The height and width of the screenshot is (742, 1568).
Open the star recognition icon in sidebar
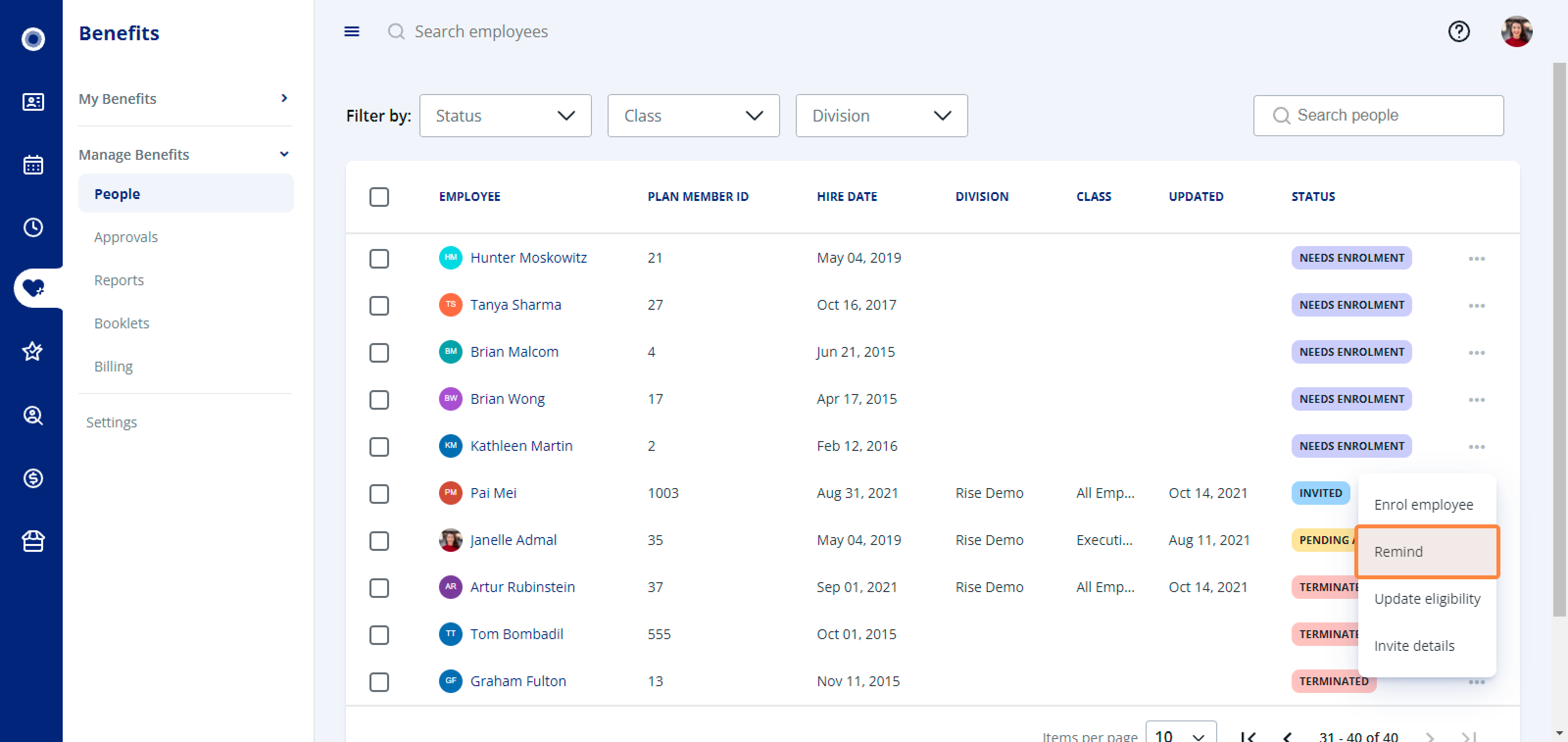33,351
